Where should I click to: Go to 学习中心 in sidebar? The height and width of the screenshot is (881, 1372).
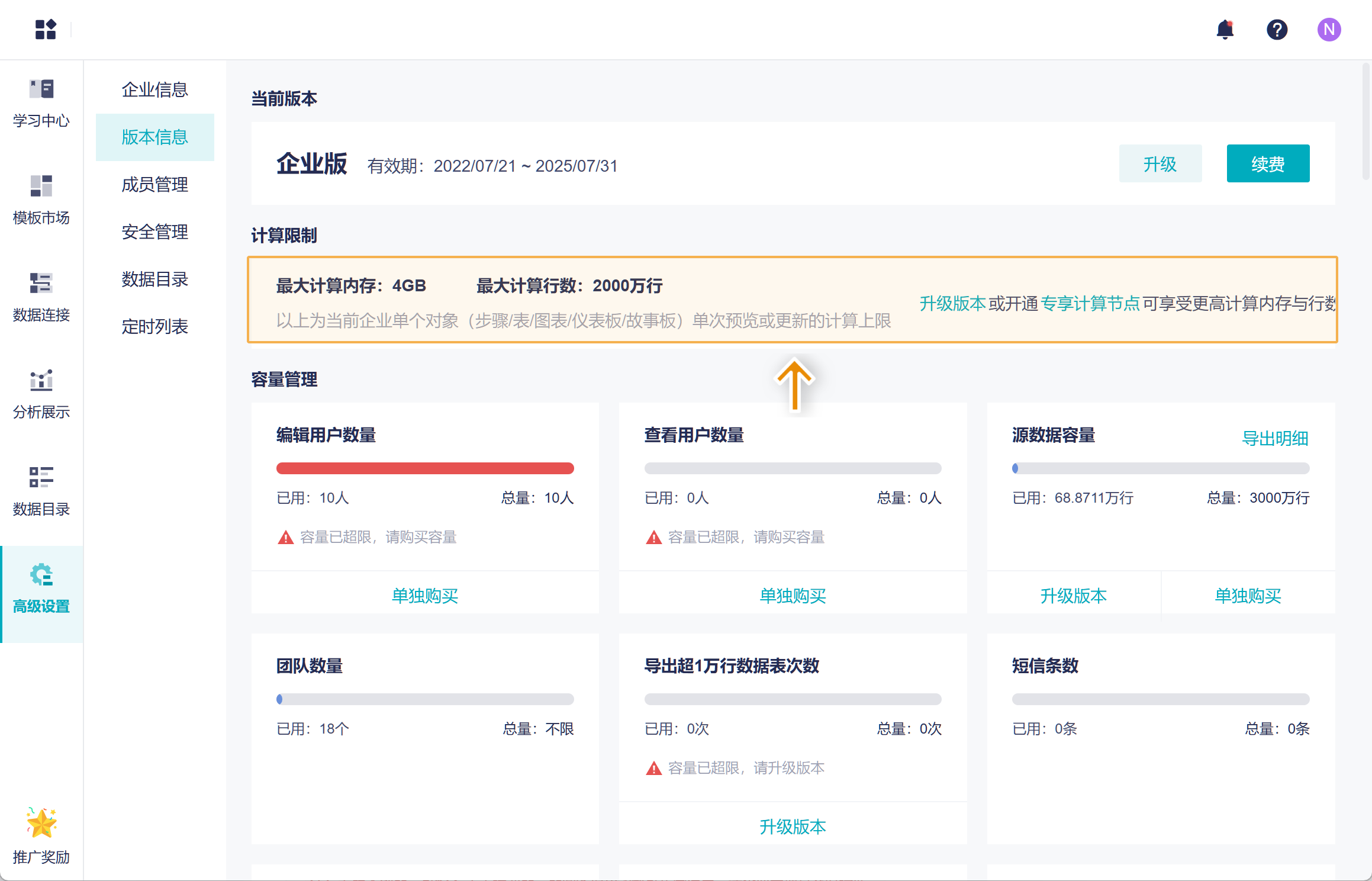tap(41, 103)
